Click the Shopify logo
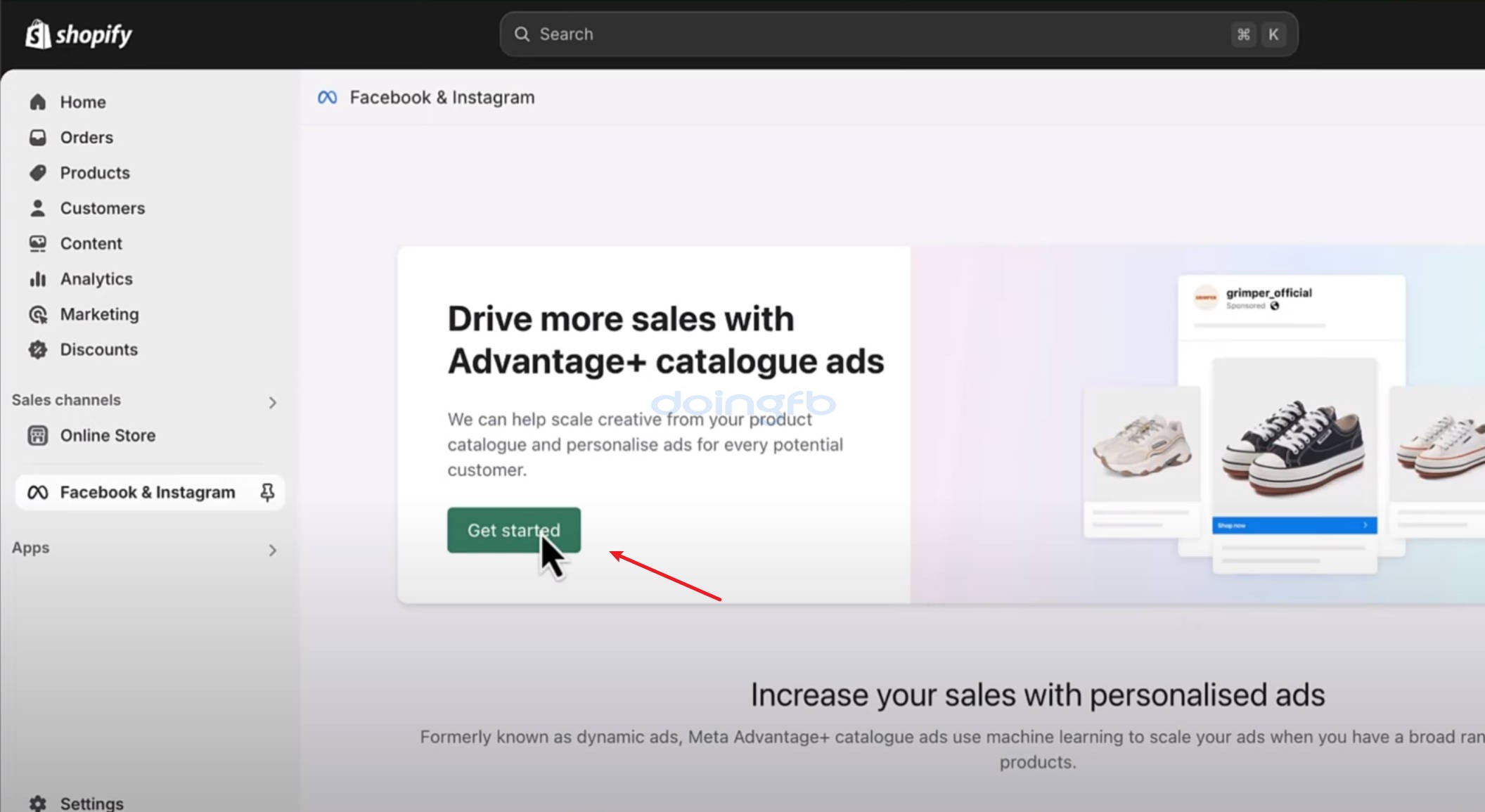 point(78,34)
